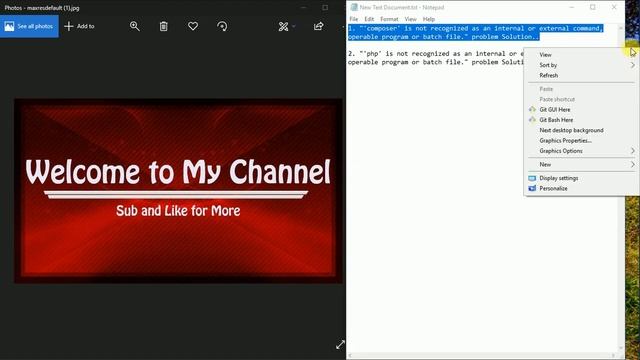Click the Personalize icon
The width and height of the screenshot is (640, 360).
[x=532, y=188]
